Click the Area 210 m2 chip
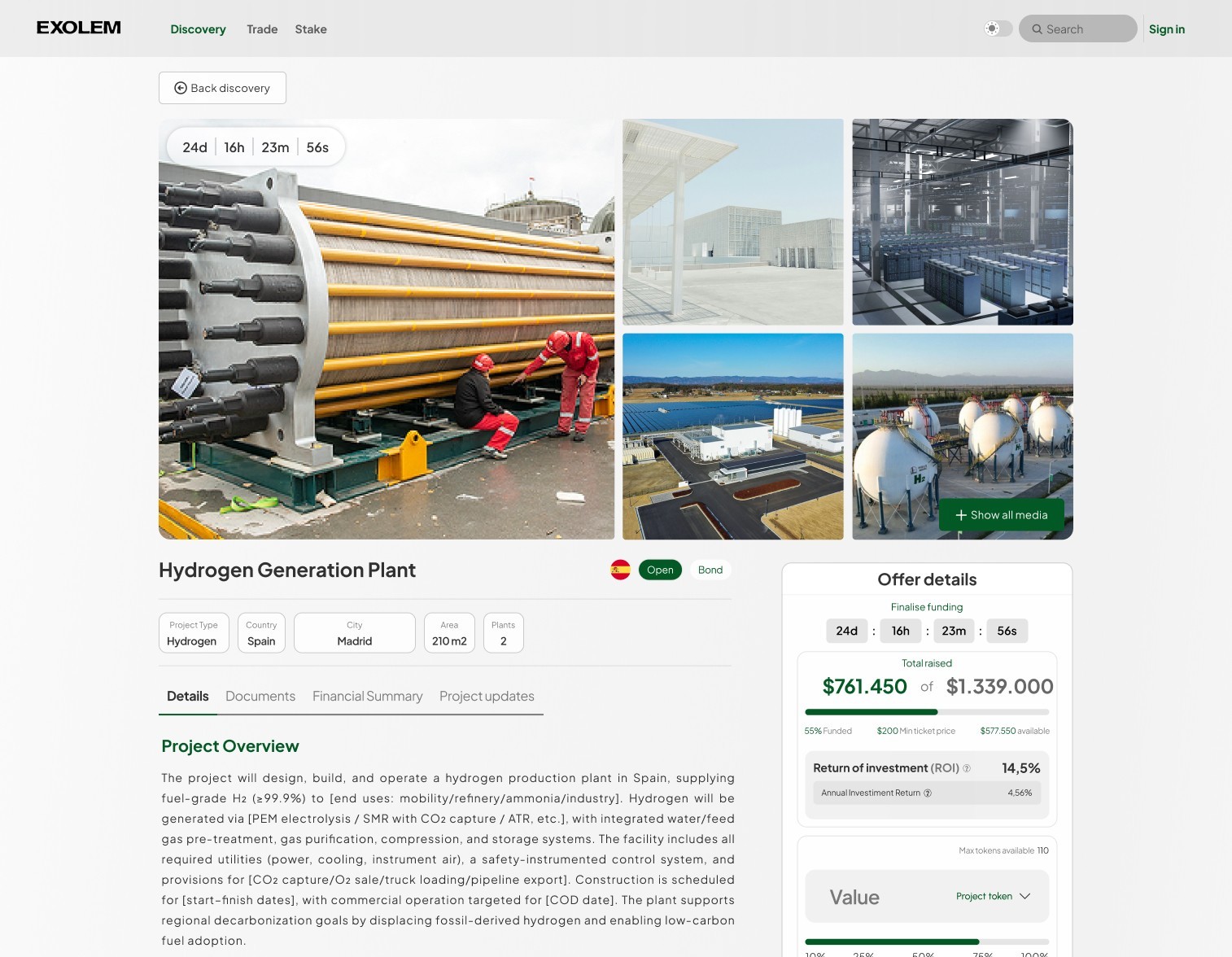1232x957 pixels. click(449, 633)
